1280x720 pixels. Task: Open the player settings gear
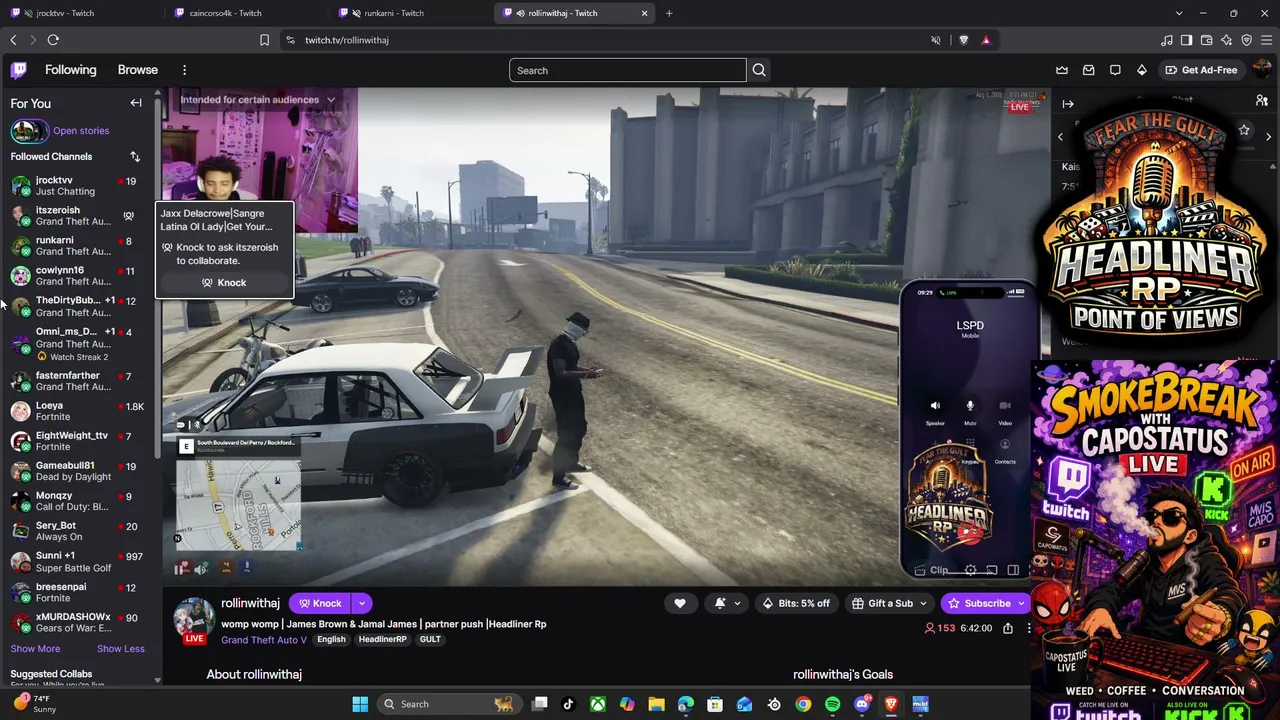[970, 570]
